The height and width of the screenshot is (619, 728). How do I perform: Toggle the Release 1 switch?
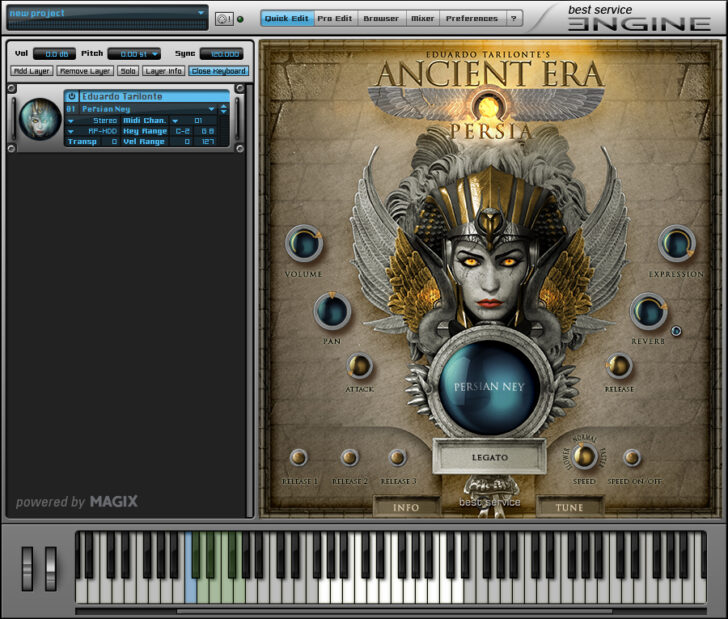[298, 458]
